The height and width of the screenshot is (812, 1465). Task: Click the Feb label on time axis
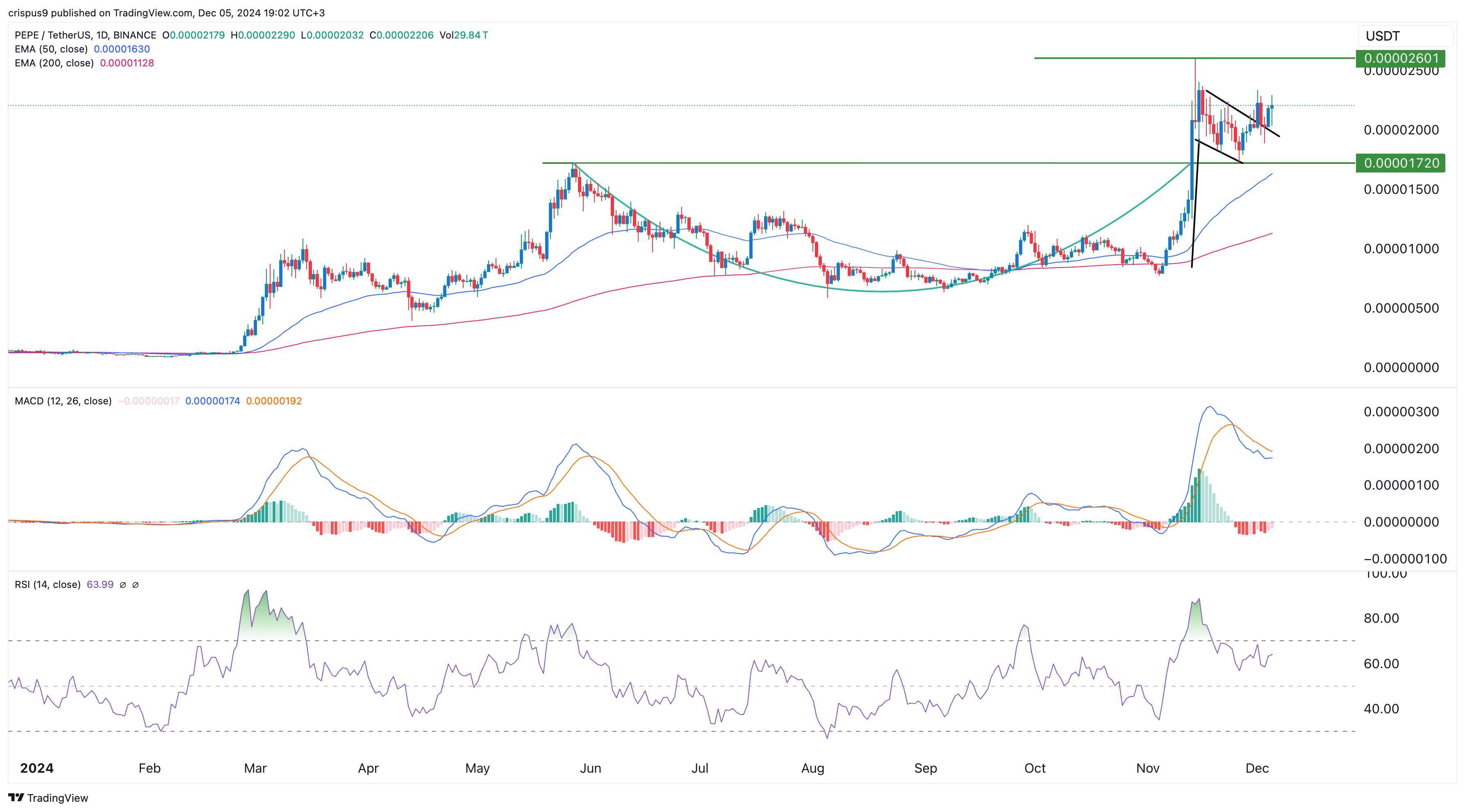coord(150,768)
